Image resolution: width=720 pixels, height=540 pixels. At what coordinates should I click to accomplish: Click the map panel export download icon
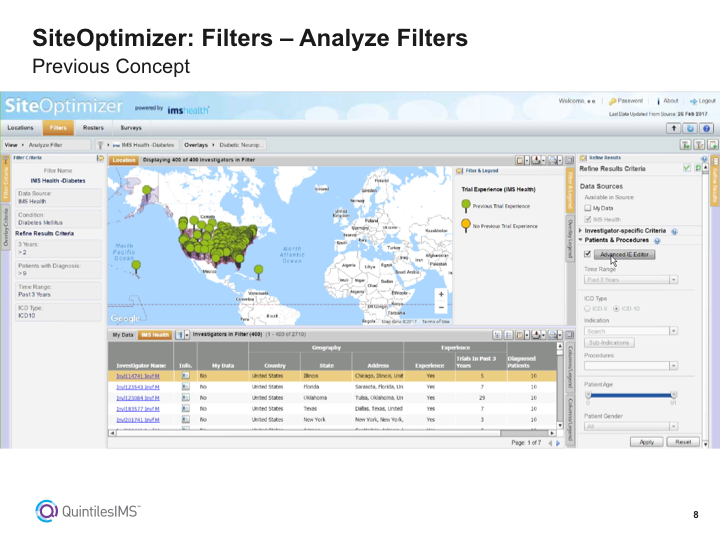[x=537, y=160]
